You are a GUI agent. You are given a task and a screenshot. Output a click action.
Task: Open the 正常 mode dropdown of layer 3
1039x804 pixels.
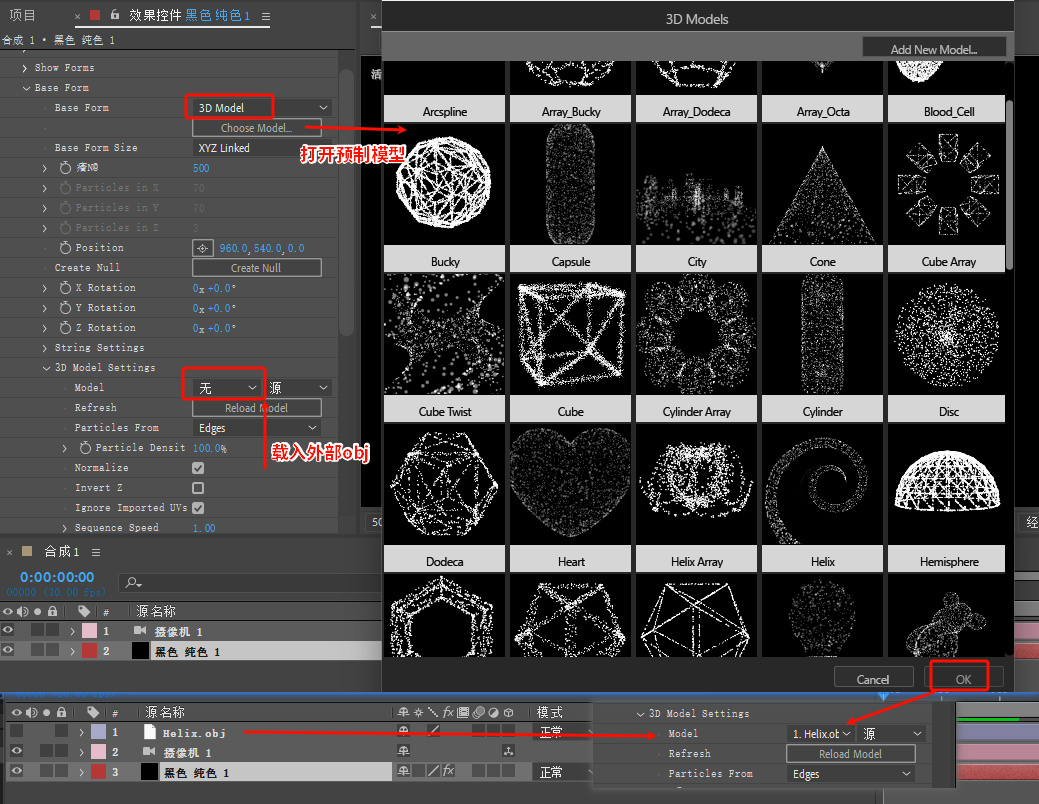562,772
